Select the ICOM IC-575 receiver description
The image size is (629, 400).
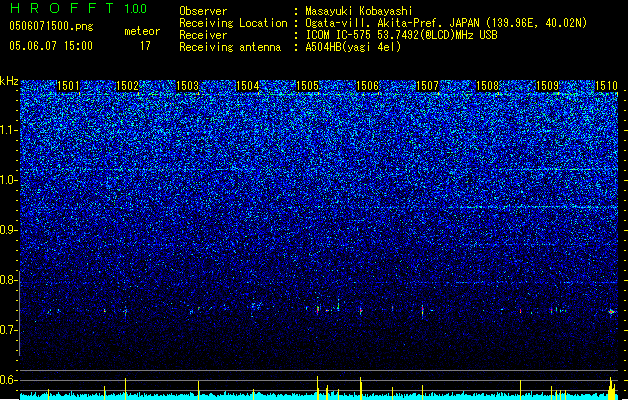coord(402,35)
